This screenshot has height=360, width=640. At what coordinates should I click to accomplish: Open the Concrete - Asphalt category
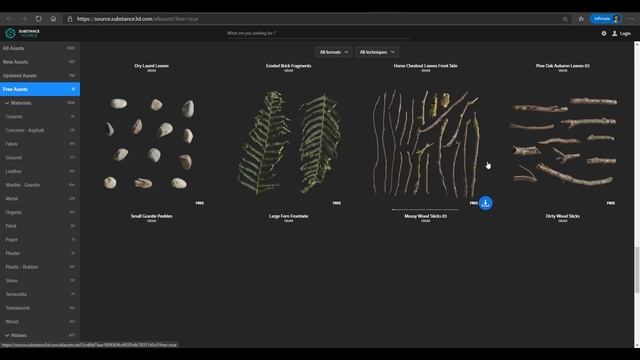point(40,130)
